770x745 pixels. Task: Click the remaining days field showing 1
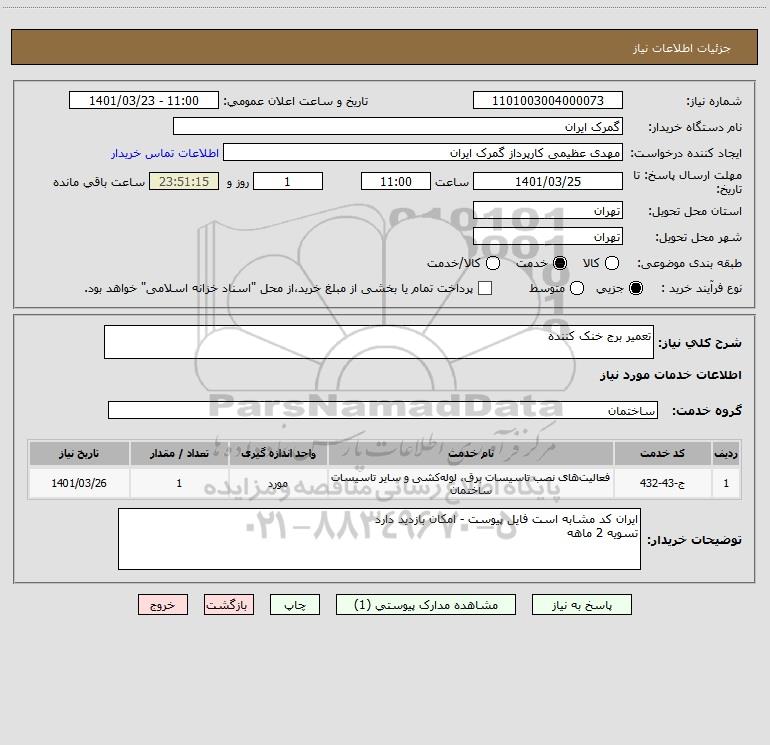click(288, 181)
